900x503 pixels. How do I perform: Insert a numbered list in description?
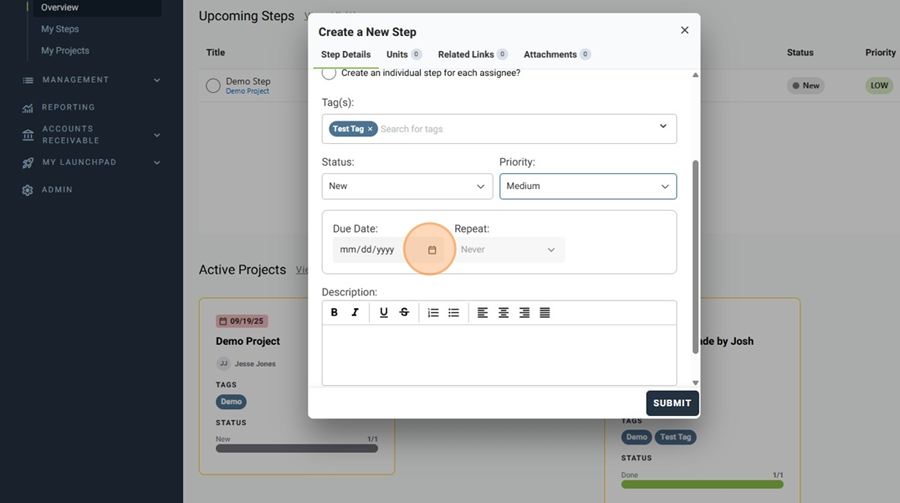coord(433,312)
